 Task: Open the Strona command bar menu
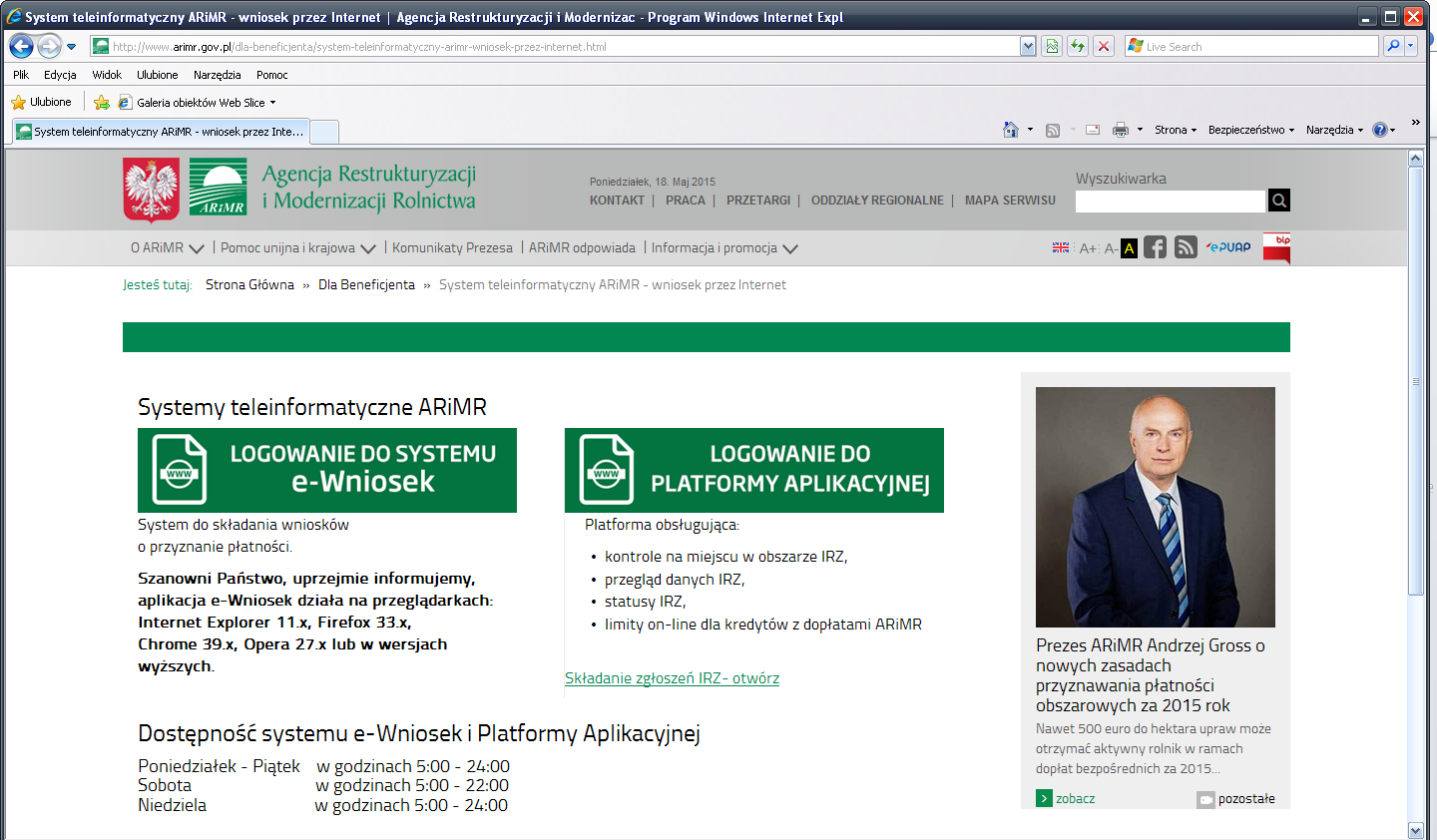pos(1176,130)
